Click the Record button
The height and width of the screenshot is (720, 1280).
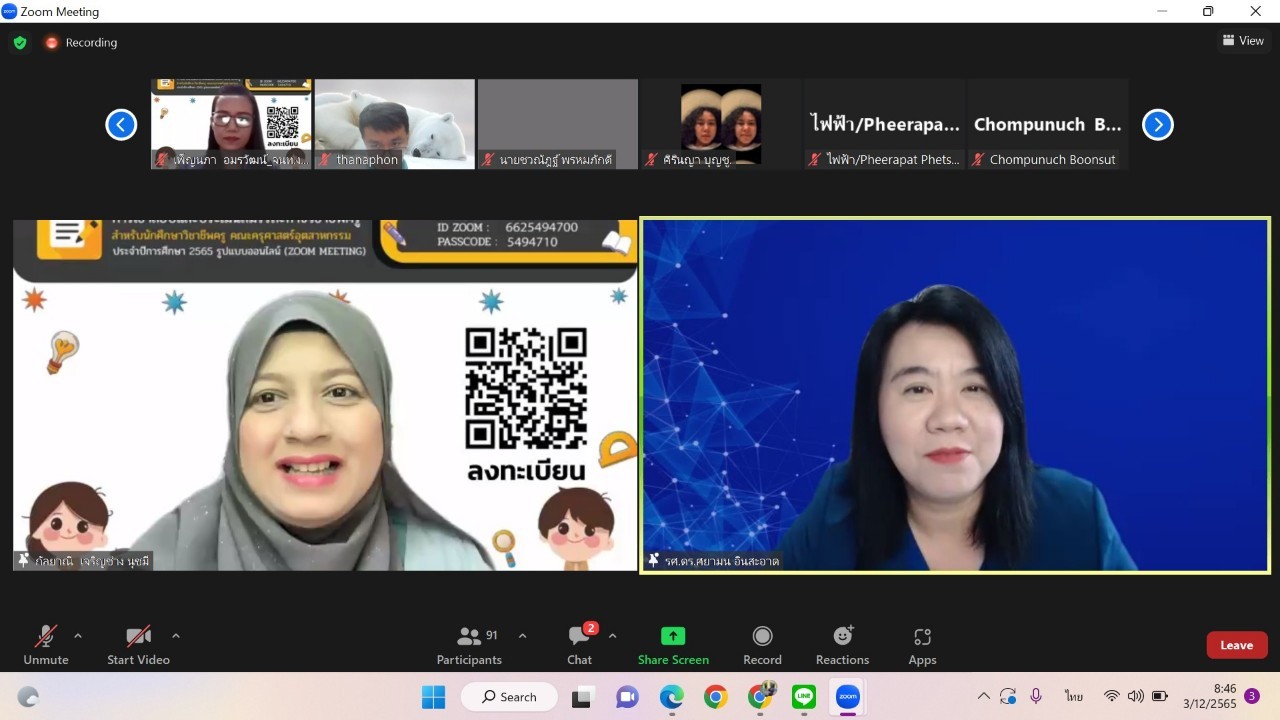click(762, 645)
